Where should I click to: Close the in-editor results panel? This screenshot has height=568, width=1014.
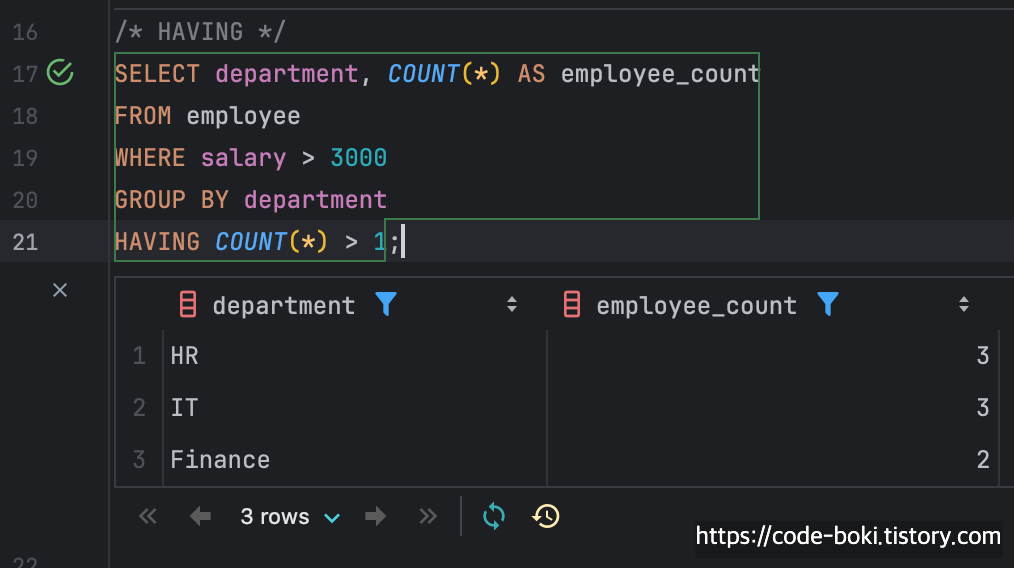click(59, 290)
